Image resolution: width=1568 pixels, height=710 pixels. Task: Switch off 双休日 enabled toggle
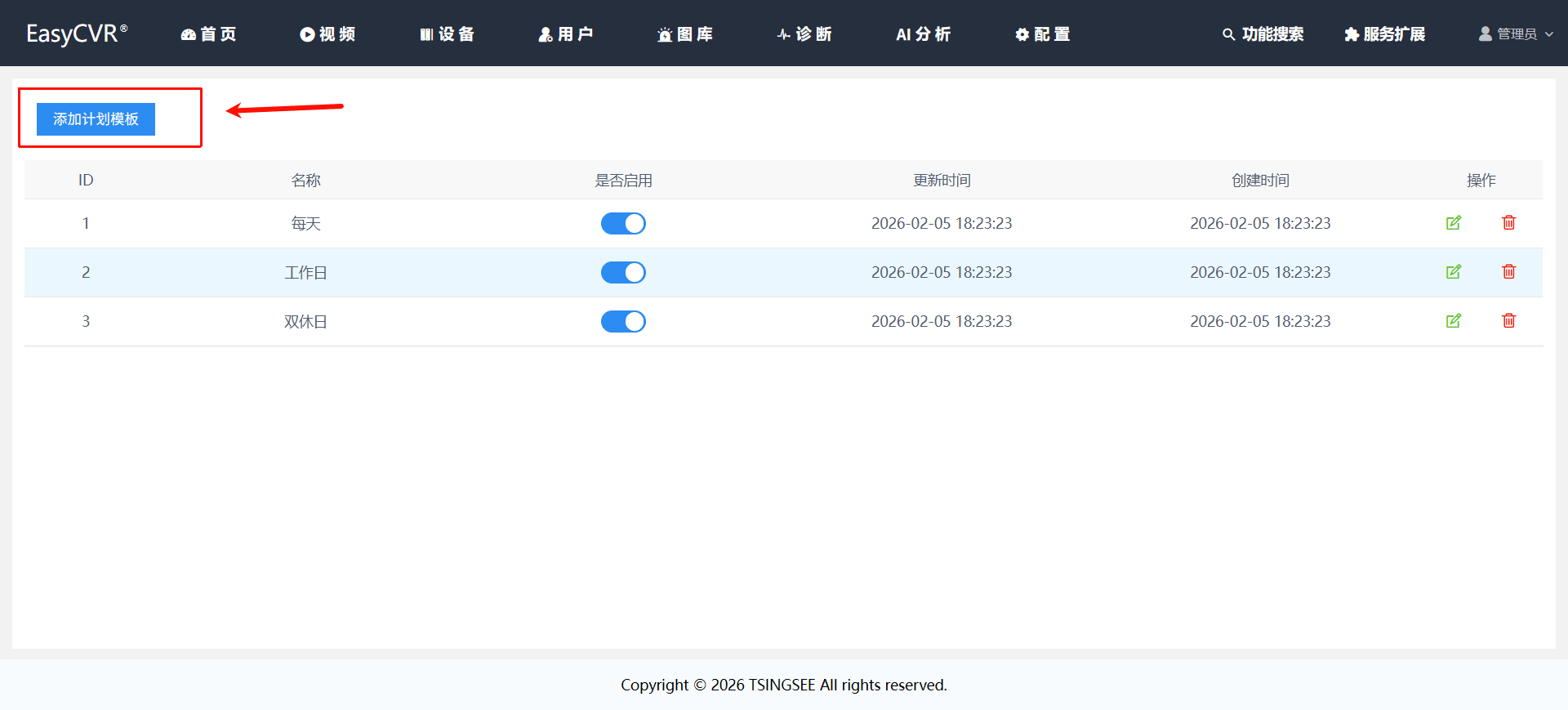click(x=623, y=322)
